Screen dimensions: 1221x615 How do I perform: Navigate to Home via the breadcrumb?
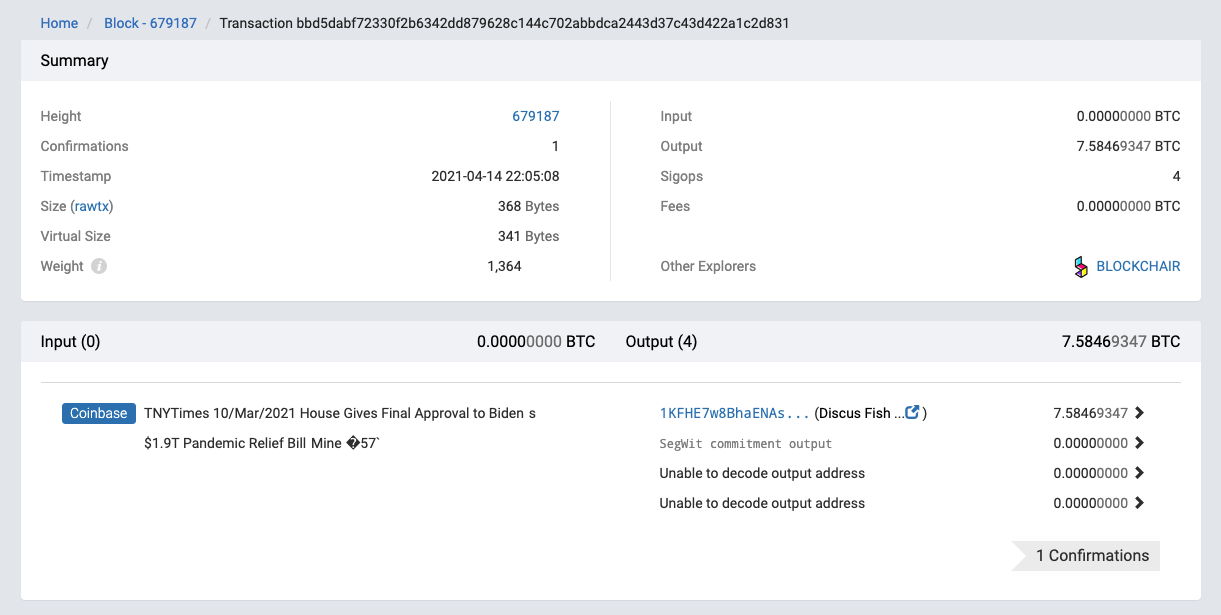[59, 22]
